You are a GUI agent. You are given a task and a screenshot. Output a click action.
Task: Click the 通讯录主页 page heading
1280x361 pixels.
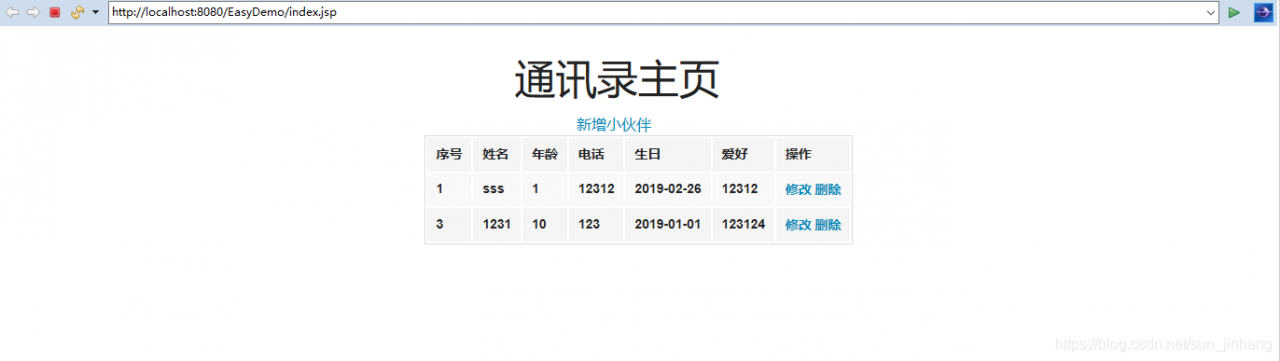[617, 80]
